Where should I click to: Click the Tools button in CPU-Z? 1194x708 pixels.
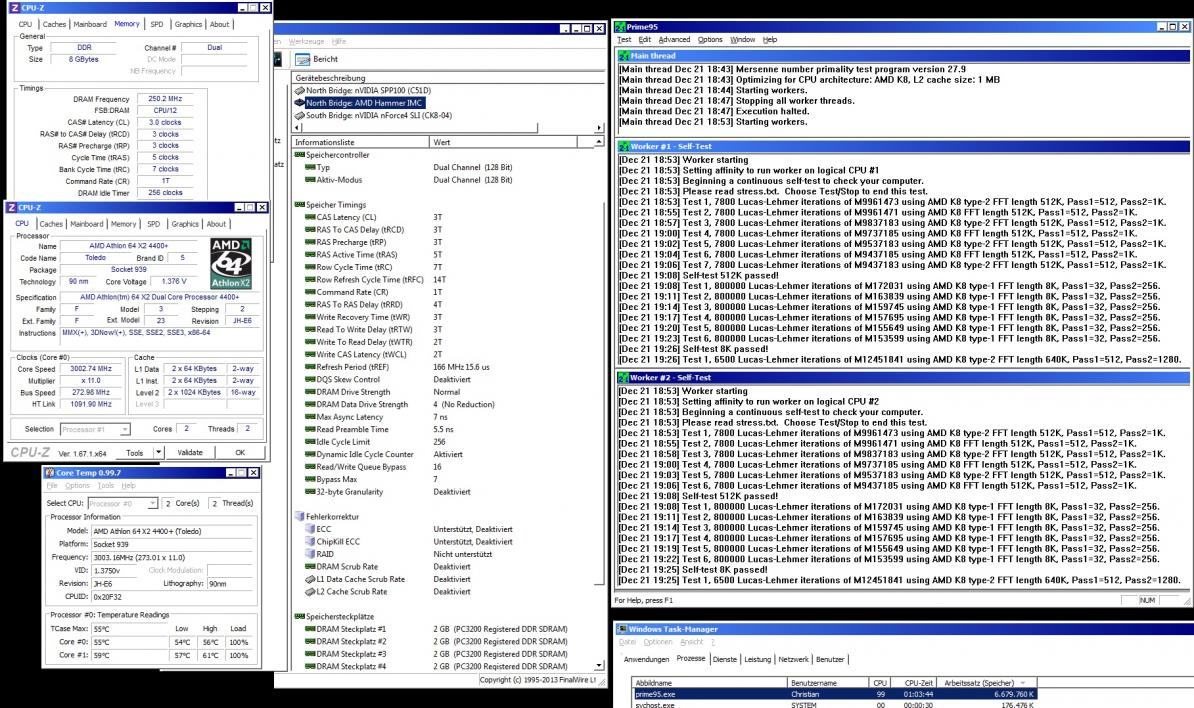pos(135,452)
